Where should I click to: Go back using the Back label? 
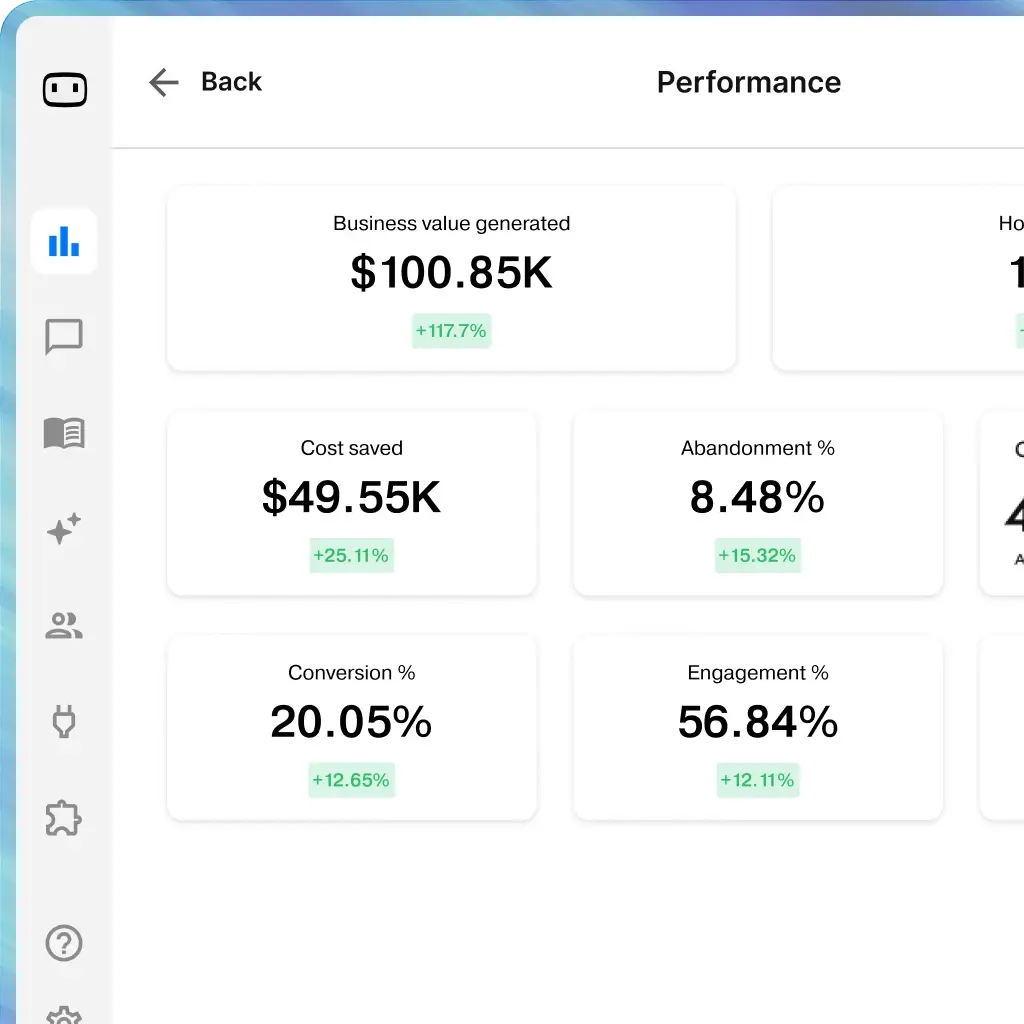pos(231,82)
